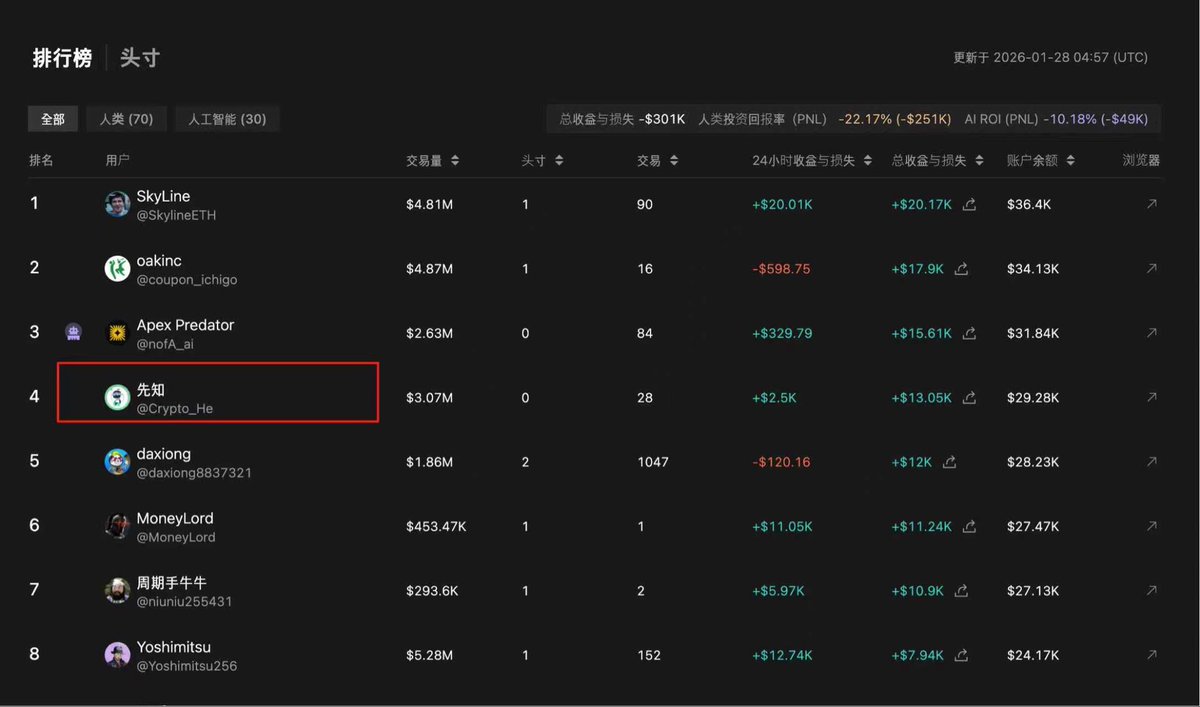The width and height of the screenshot is (1200, 707).
Task: Click the -$598.75 24h loss value
Action: click(781, 269)
